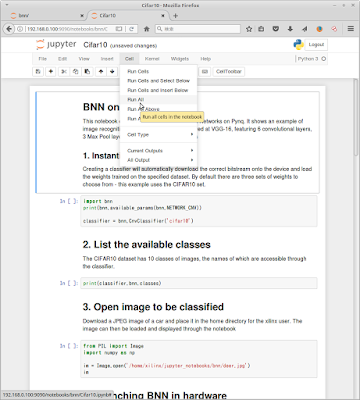Click the Logout button
360x400 pixels.
tap(316, 45)
